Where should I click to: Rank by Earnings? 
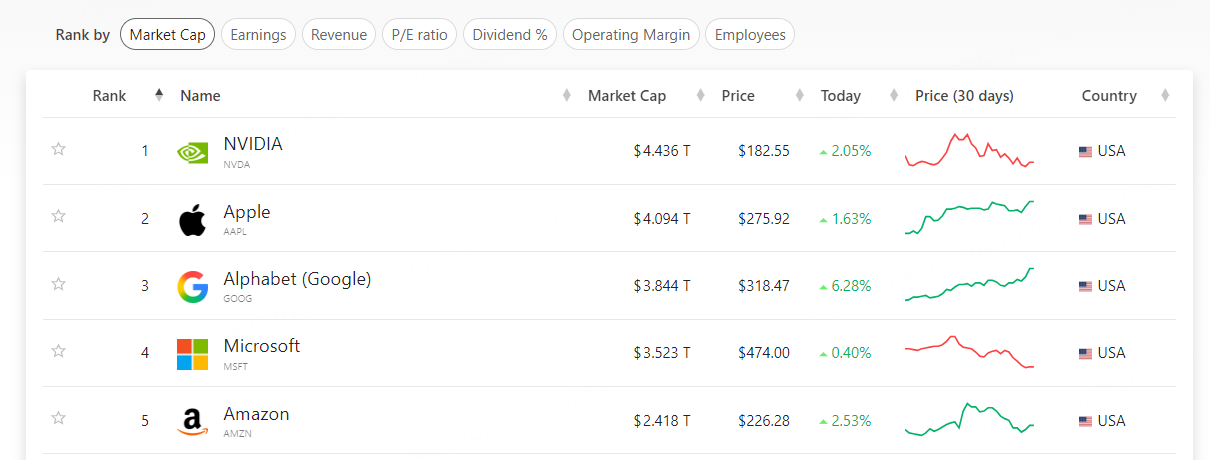(258, 35)
